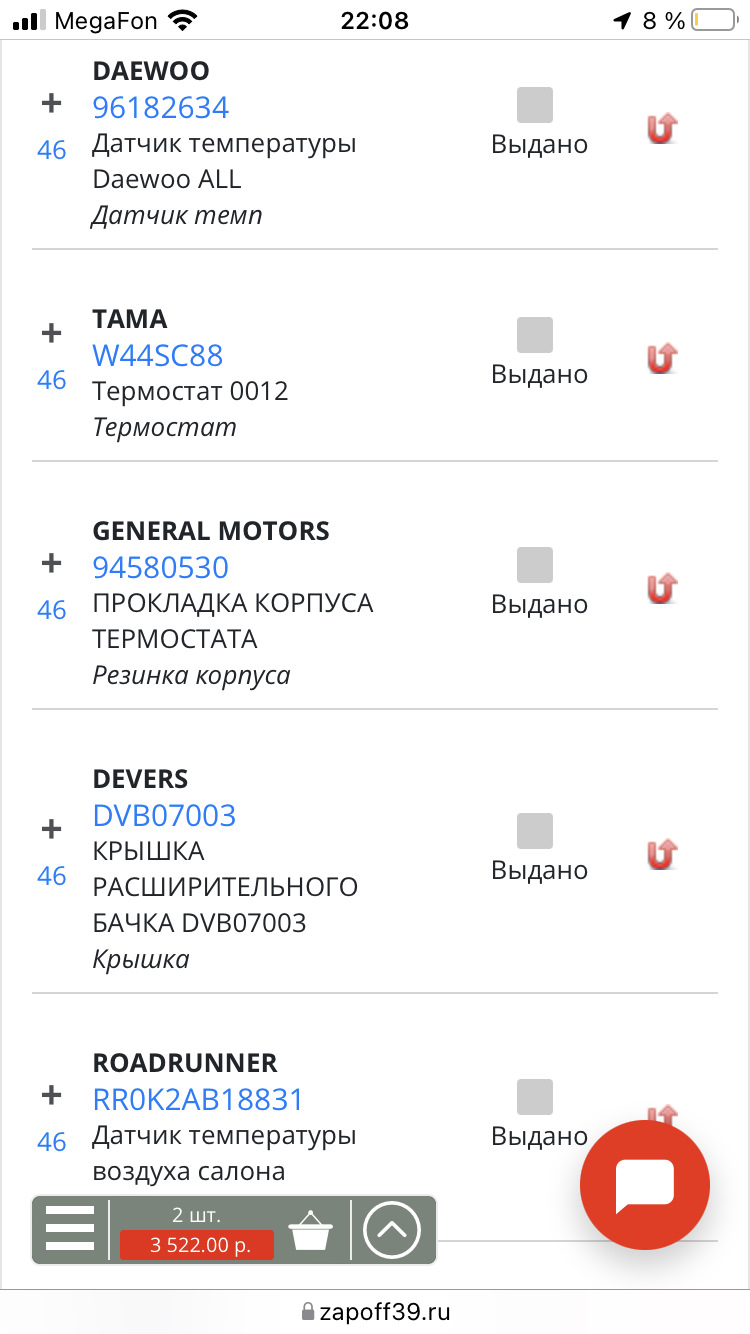Tap the scroll-to-top circle arrow
The image size is (750, 1334).
point(392,1229)
